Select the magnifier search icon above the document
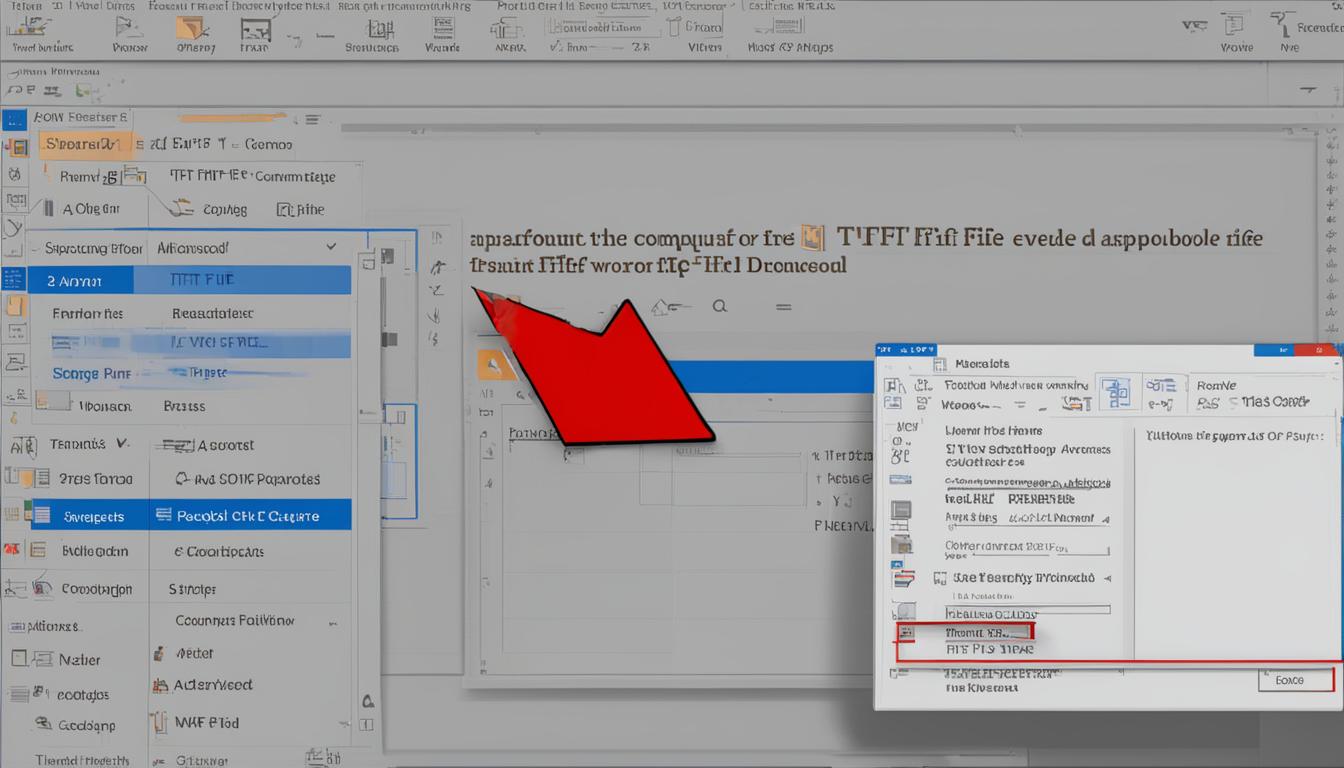This screenshot has width=1344, height=768. [720, 306]
